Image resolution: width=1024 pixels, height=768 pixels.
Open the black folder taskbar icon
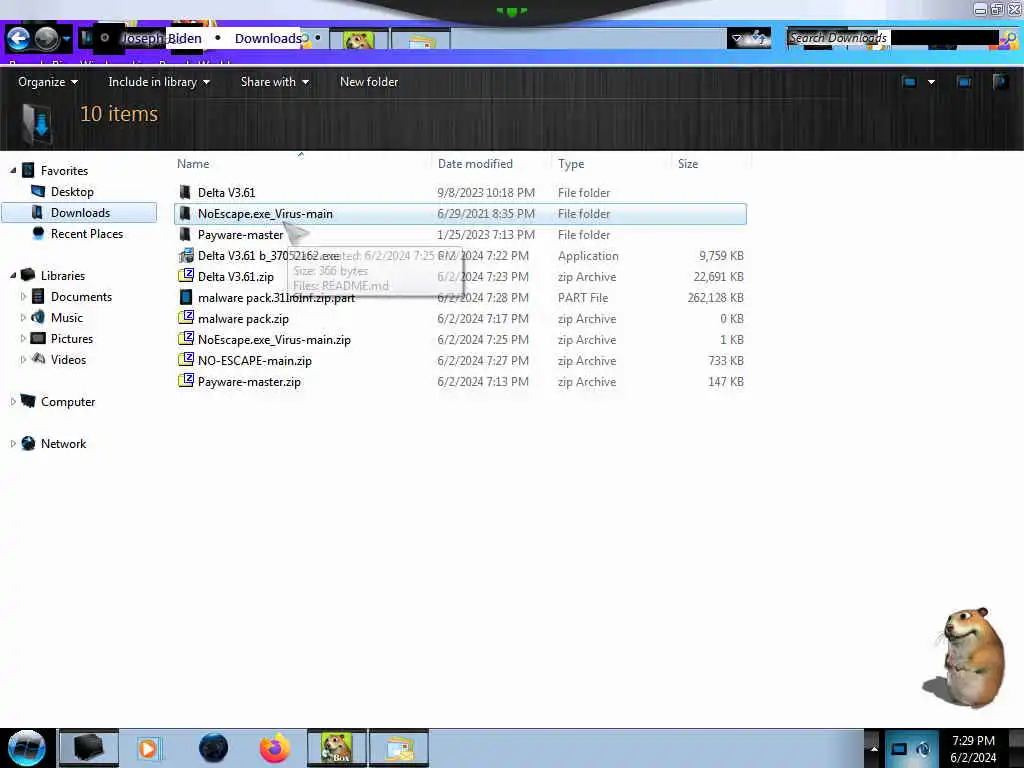pyautogui.click(x=89, y=748)
